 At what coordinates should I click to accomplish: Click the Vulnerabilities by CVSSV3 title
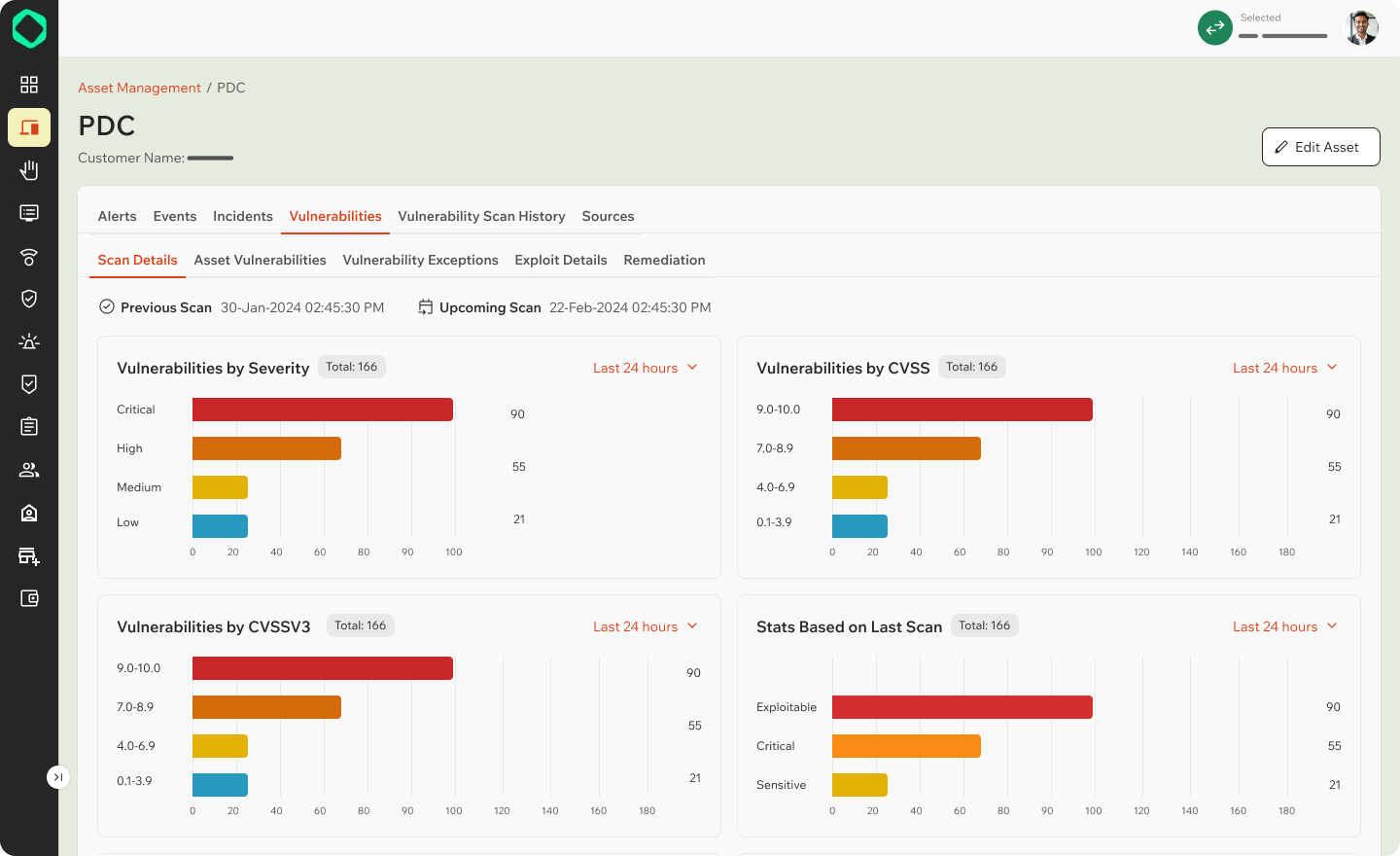[x=214, y=626]
